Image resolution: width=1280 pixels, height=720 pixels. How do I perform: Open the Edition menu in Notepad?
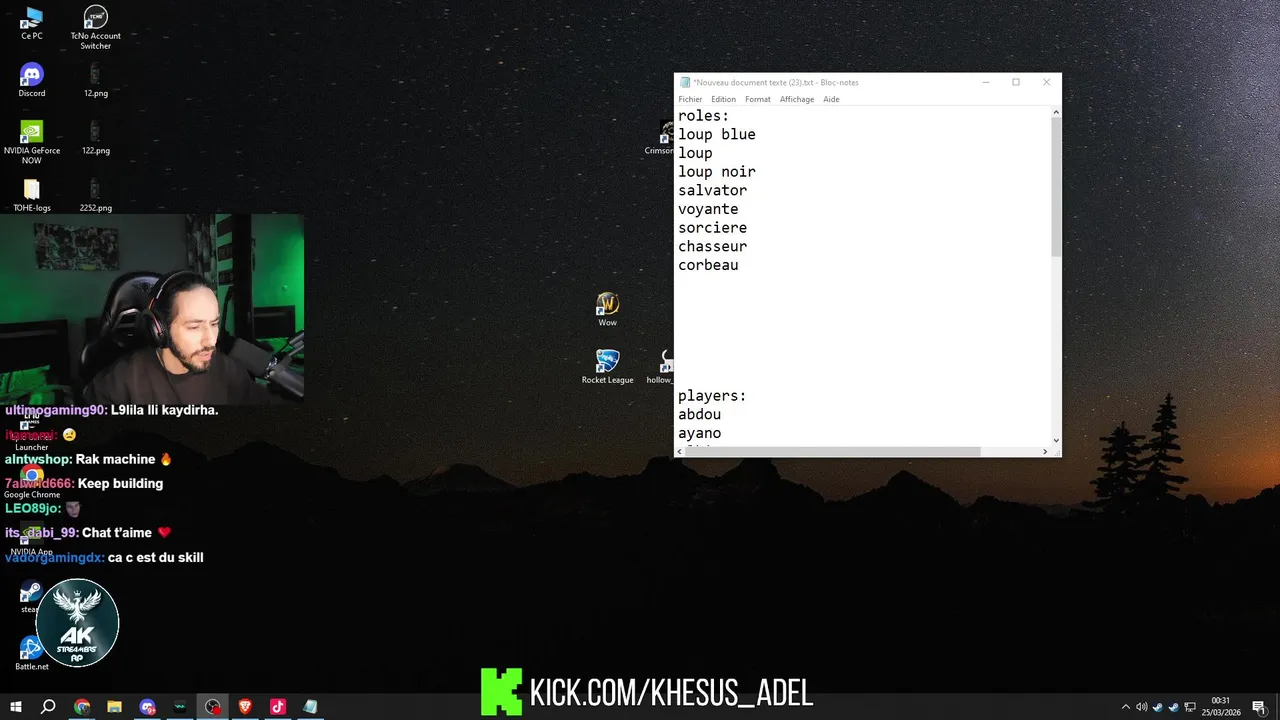(x=723, y=99)
